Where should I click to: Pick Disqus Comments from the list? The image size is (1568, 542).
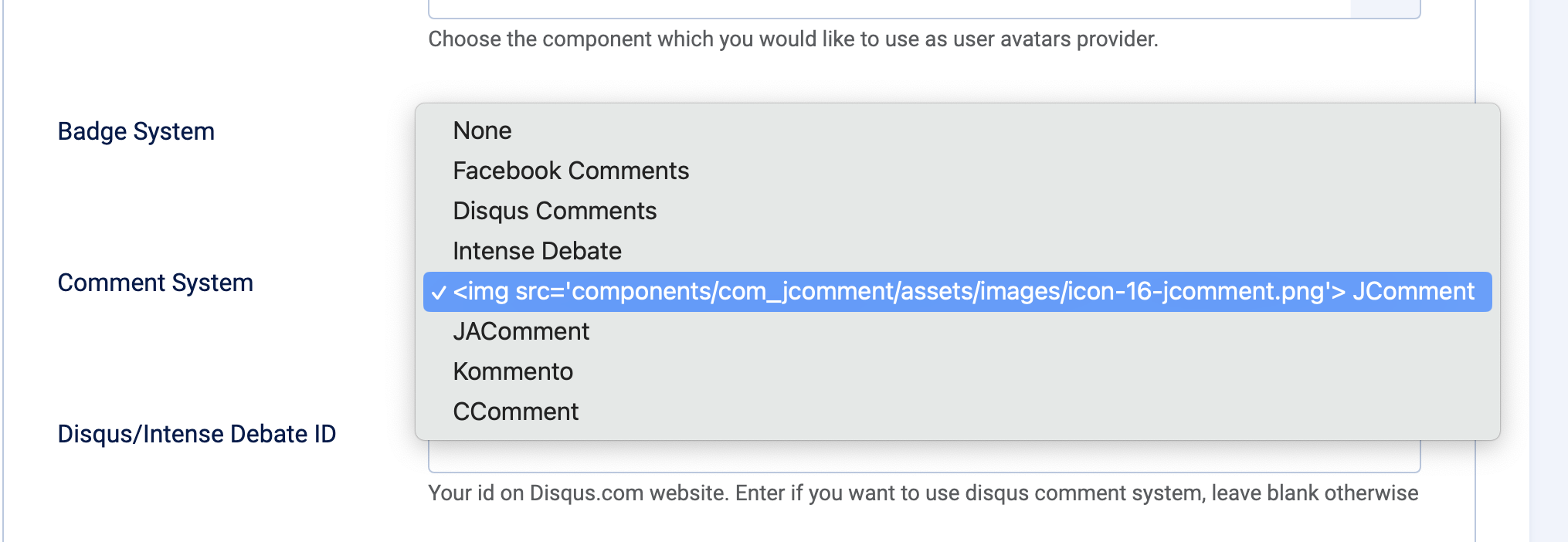click(554, 211)
